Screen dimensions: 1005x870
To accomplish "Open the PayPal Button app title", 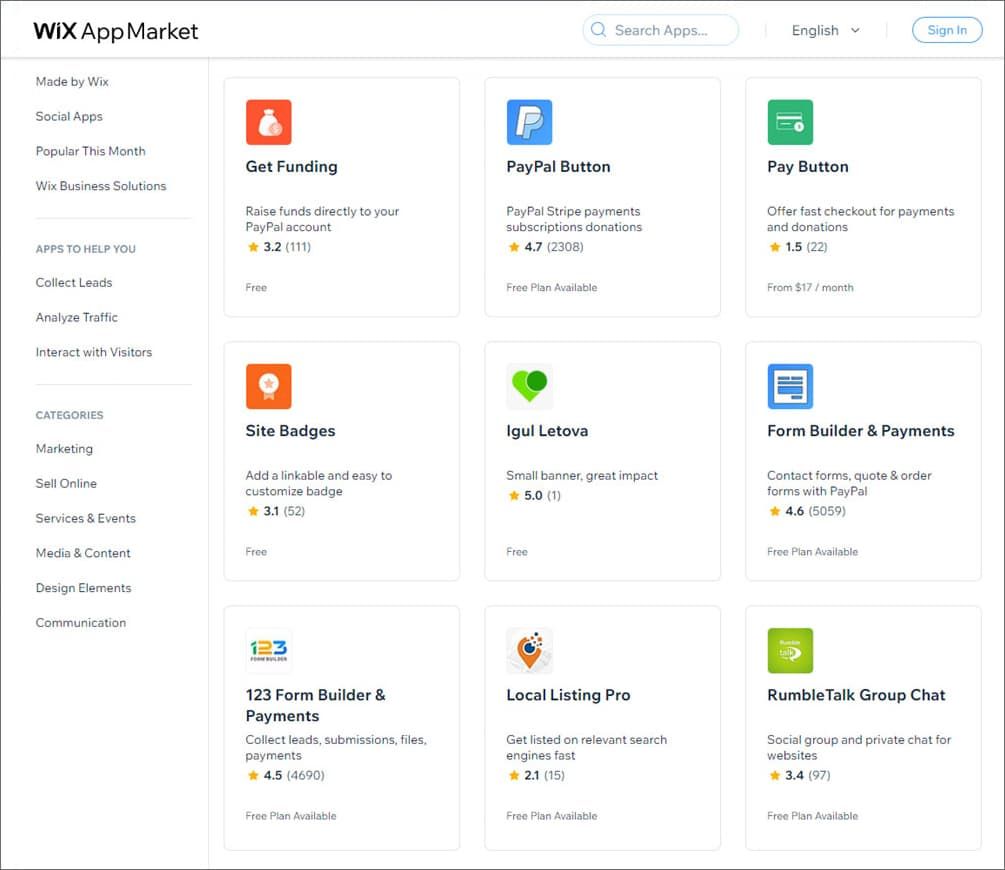I will click(x=558, y=167).
